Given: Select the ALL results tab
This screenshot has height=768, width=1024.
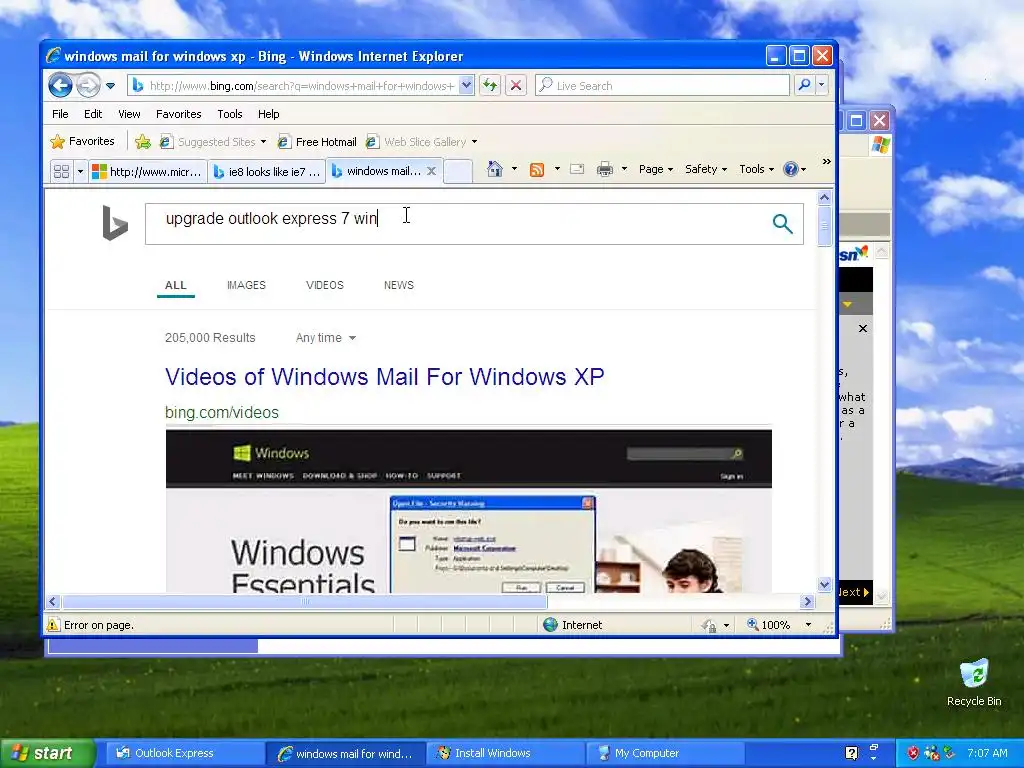Looking at the screenshot, I should [x=176, y=285].
